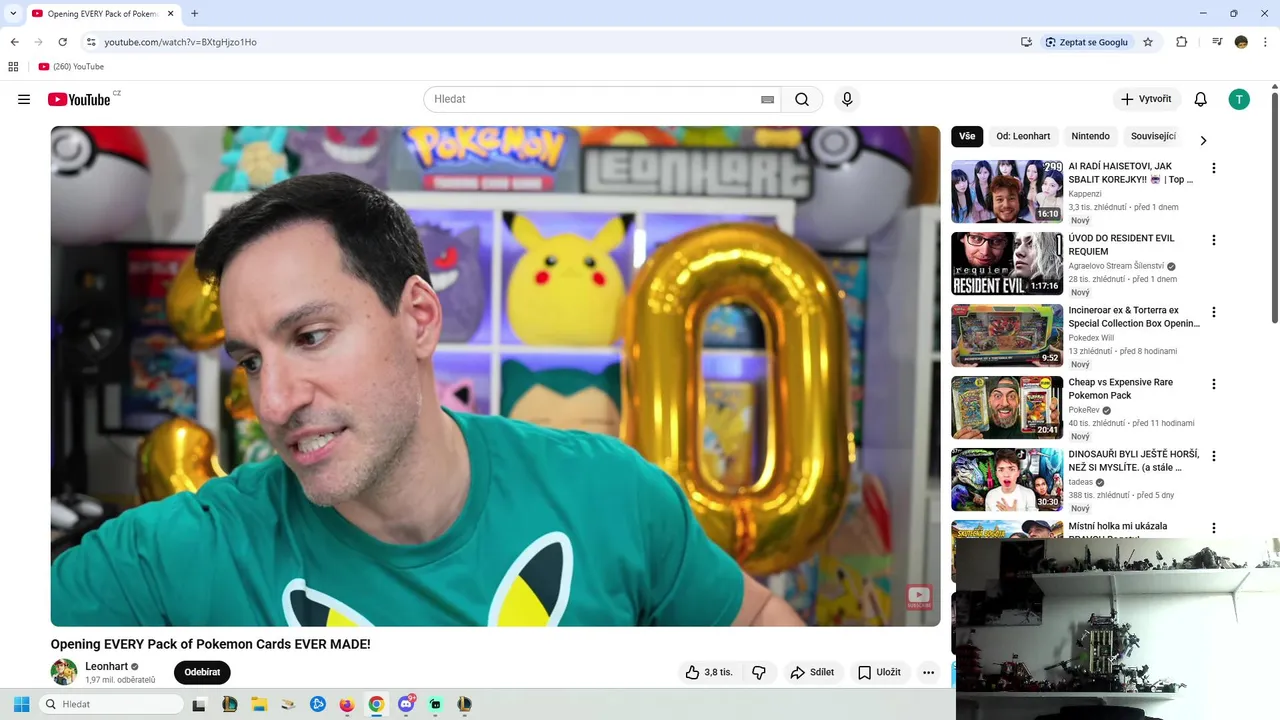Image resolution: width=1280 pixels, height=720 pixels.
Task: Close the Opening EVERY Pack tab
Action: click(171, 14)
